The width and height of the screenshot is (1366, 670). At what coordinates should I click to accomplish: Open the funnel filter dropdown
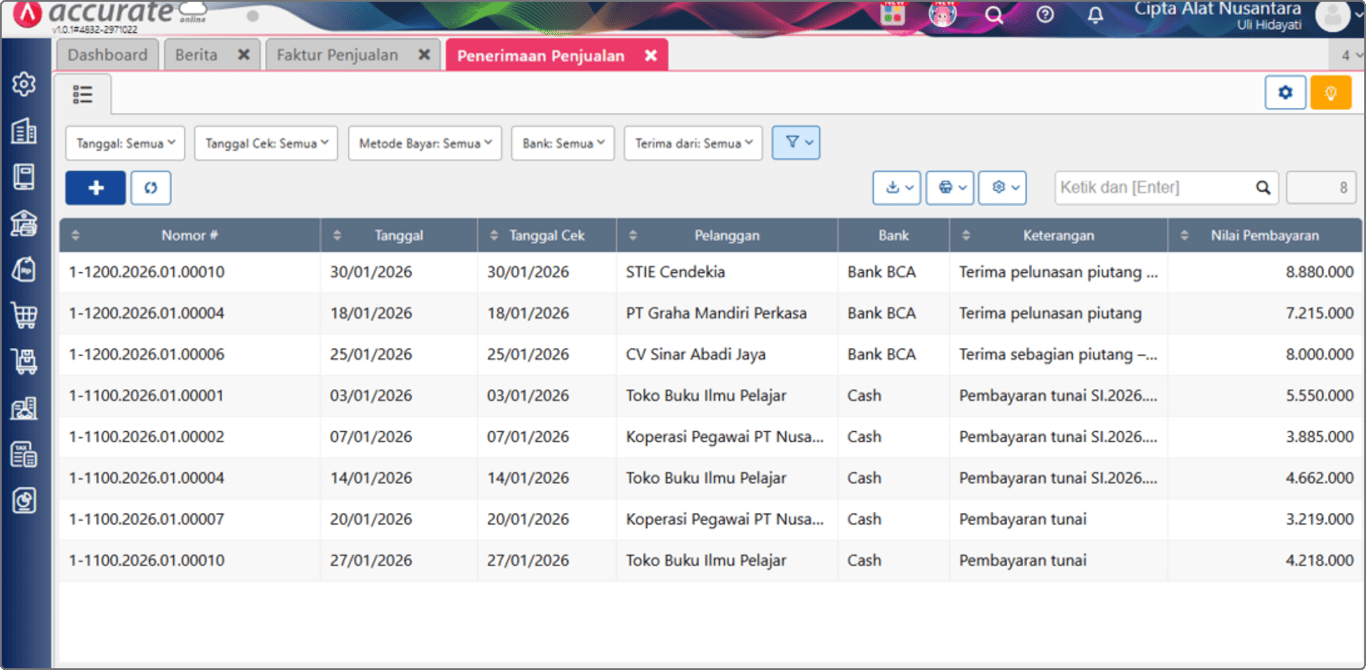796,143
